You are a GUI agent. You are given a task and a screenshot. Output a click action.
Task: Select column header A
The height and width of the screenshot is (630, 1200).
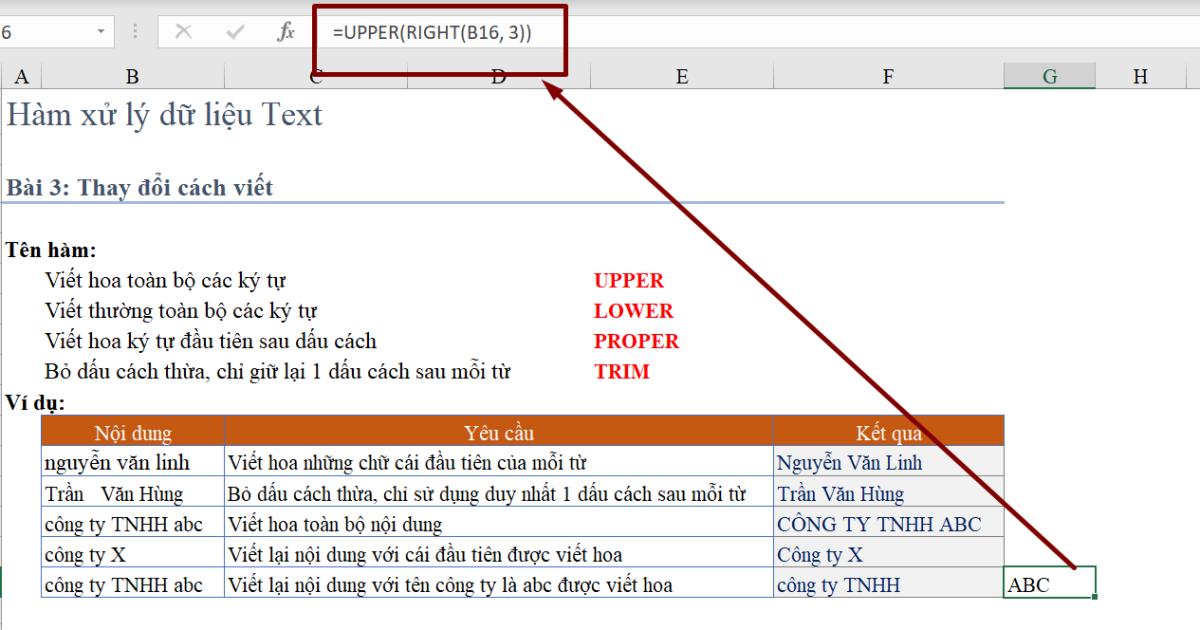coord(20,75)
